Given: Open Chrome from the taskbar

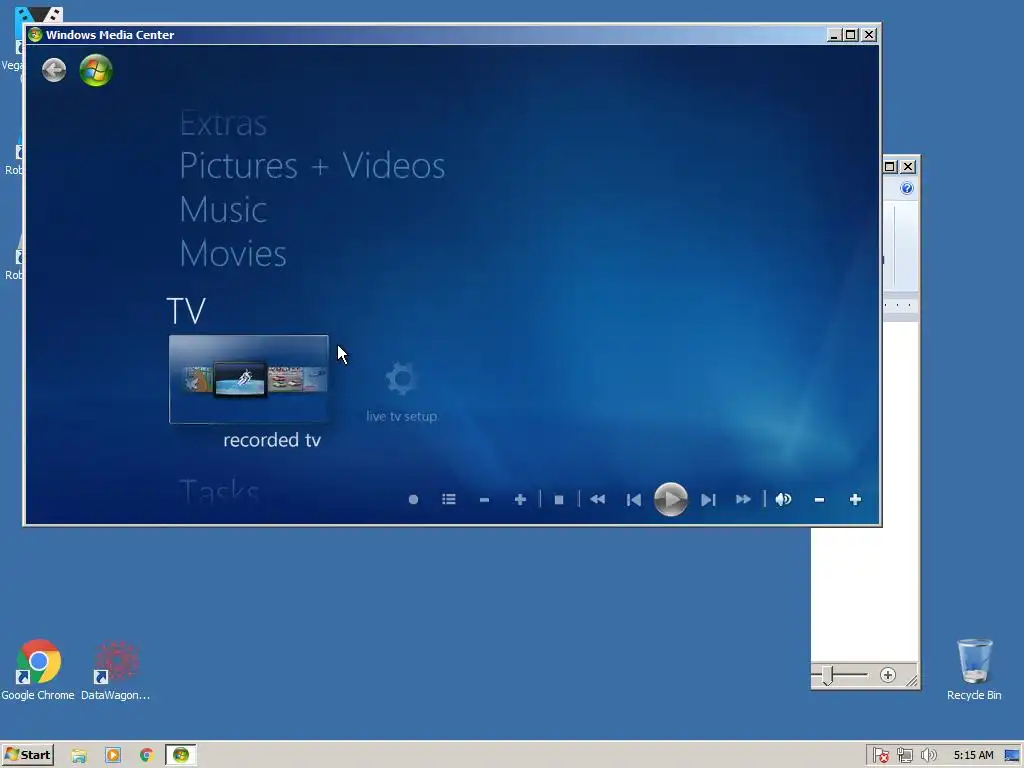Looking at the screenshot, I should coord(146,756).
